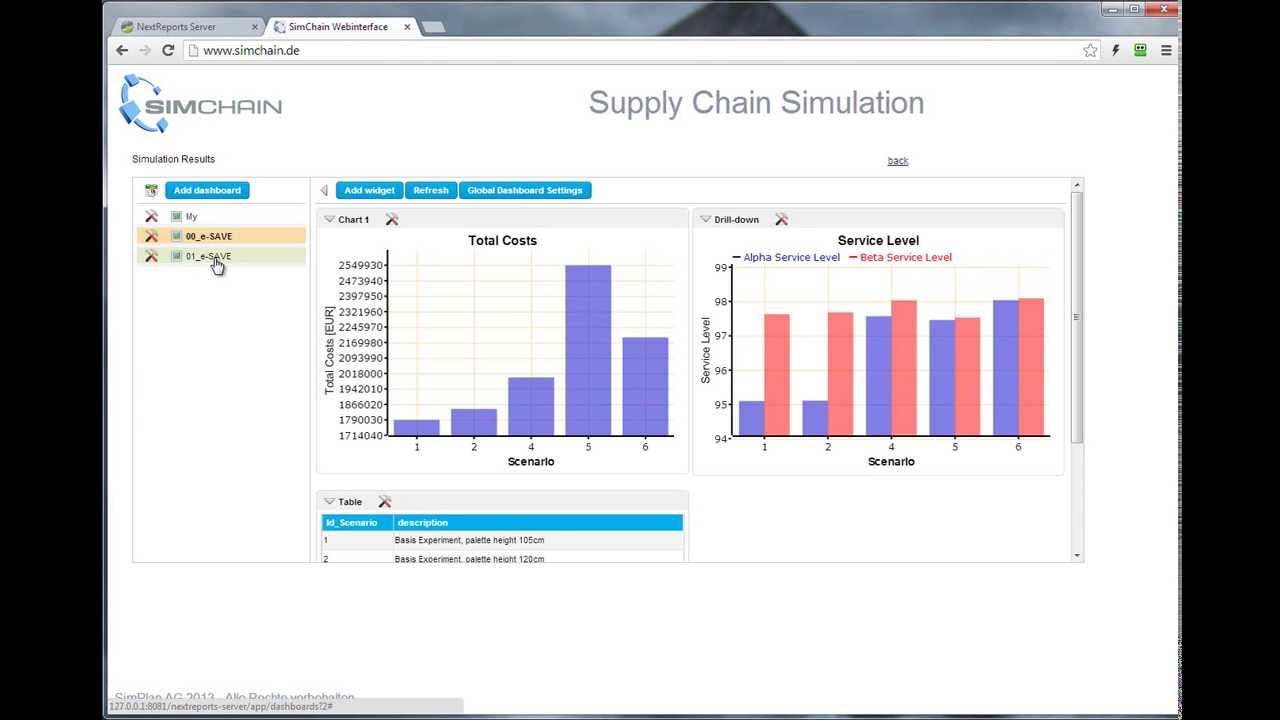The width and height of the screenshot is (1280, 720).
Task: Click the green icon of My dashboard
Action: coord(176,216)
